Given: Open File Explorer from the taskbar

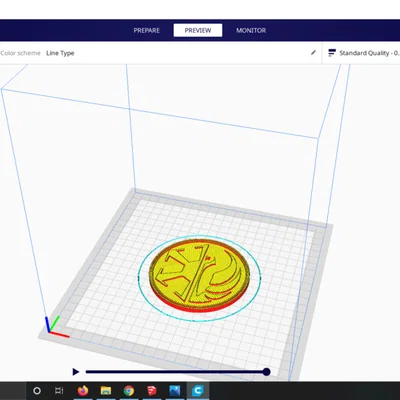Looking at the screenshot, I should tap(106, 390).
